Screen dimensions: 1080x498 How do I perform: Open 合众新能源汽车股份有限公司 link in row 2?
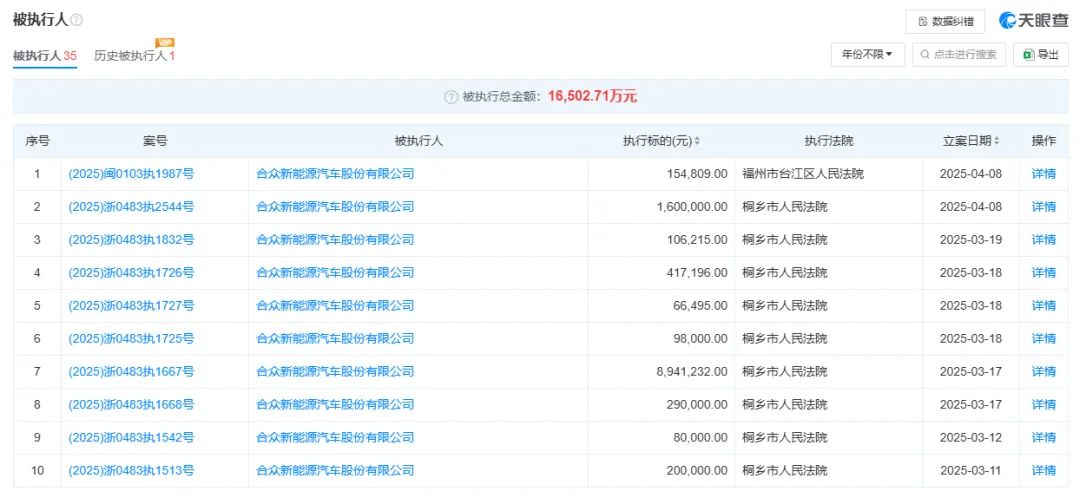tap(335, 207)
